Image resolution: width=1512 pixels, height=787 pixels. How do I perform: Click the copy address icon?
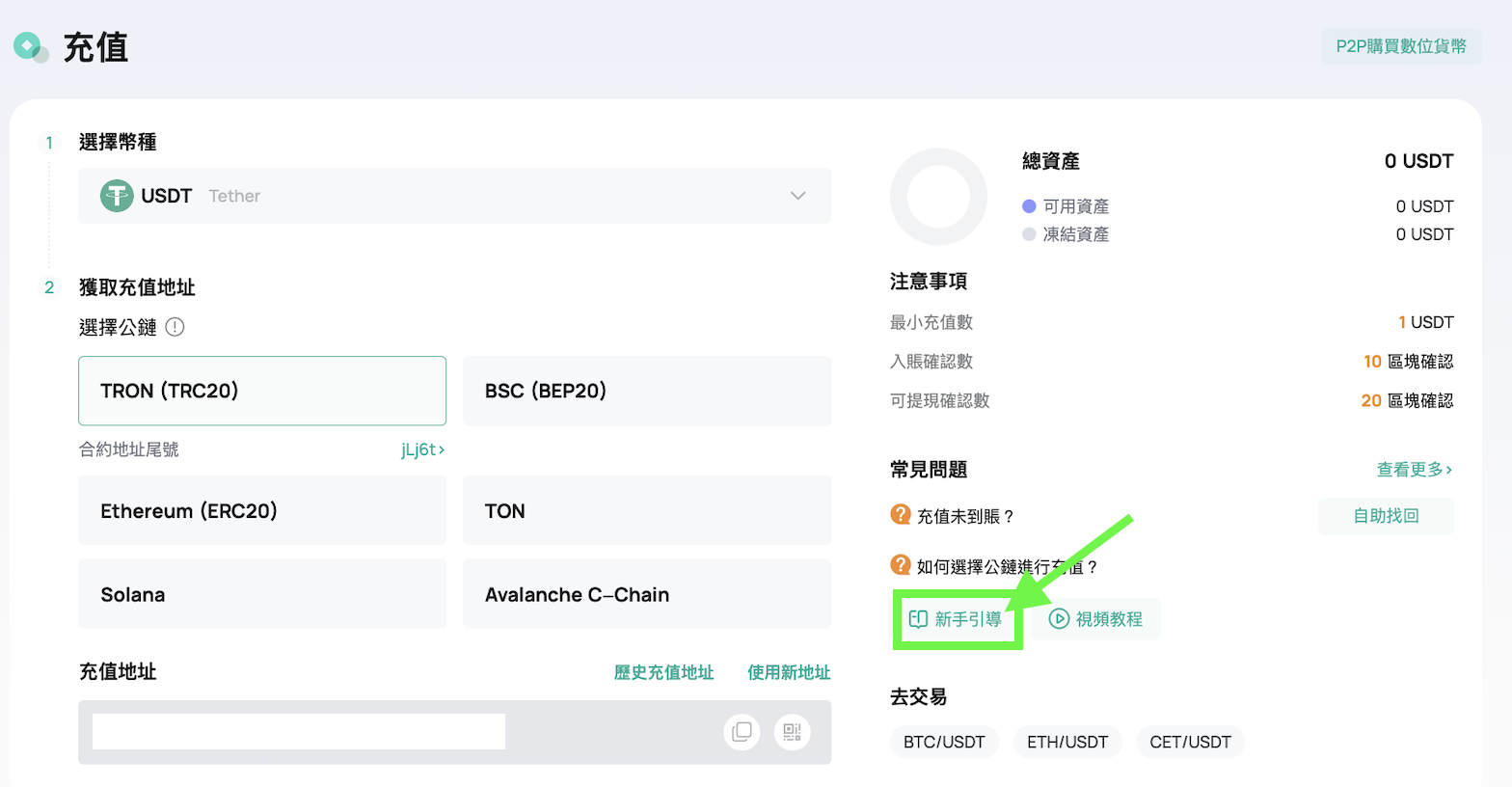pos(742,732)
